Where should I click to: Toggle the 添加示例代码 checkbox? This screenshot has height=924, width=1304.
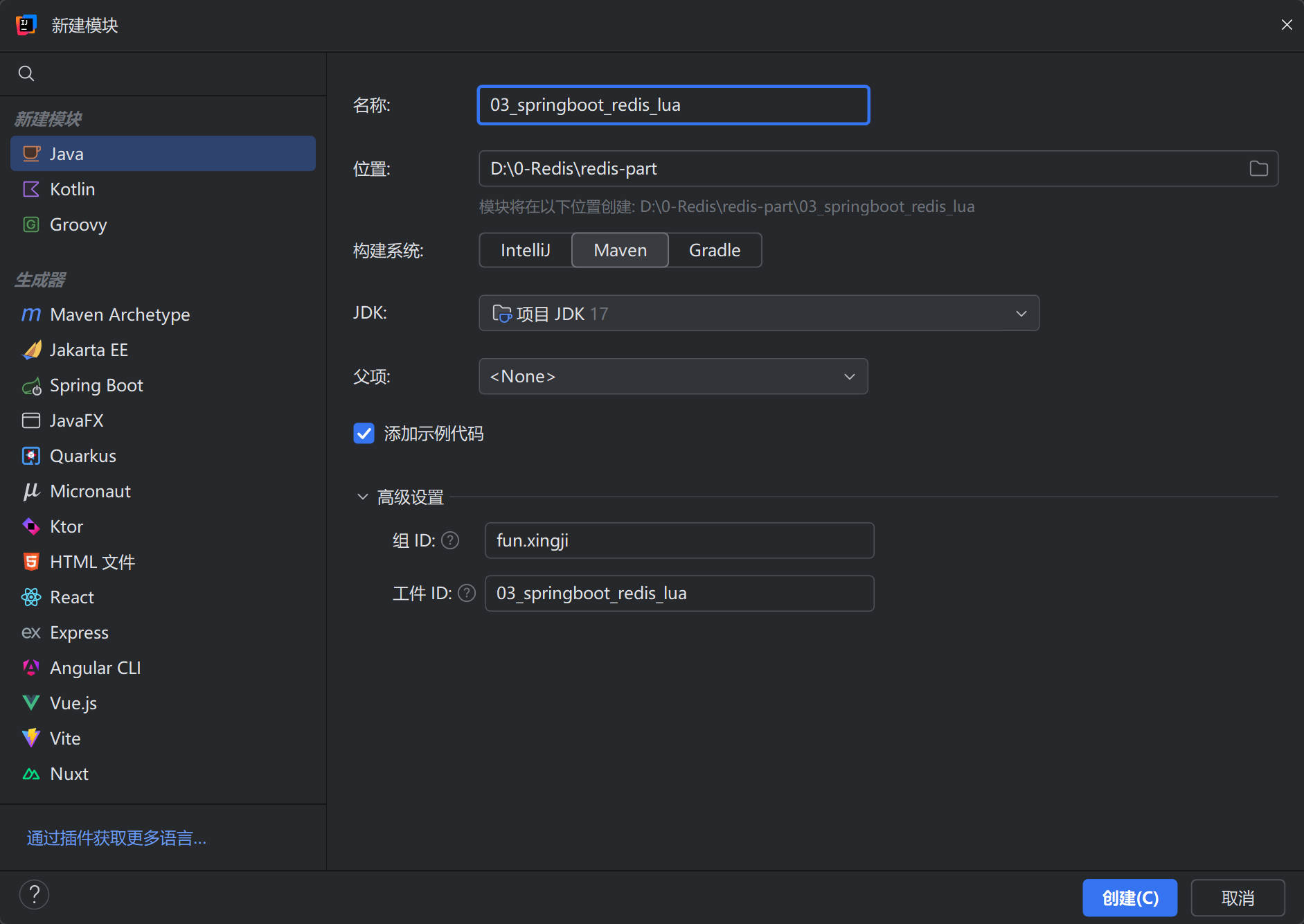(364, 434)
